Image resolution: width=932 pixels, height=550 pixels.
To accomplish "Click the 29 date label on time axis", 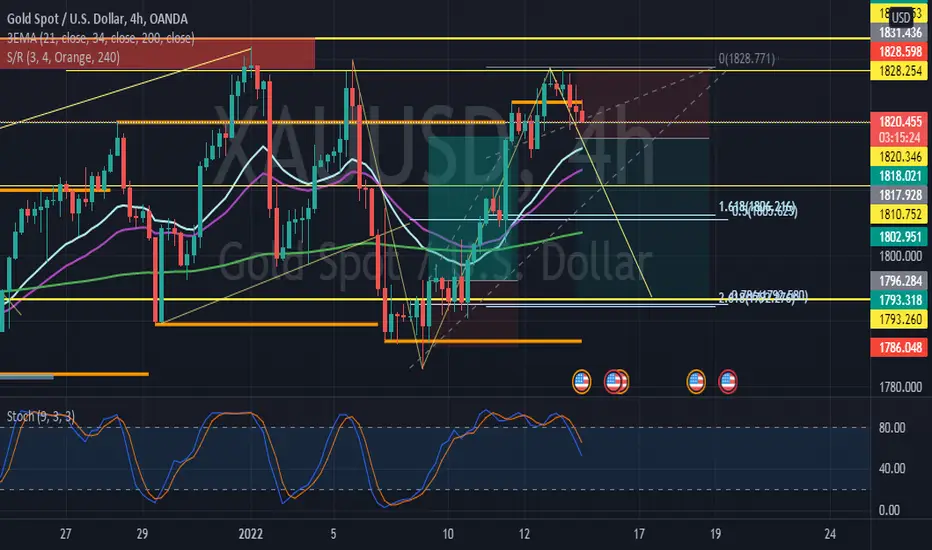I will 142,533.
